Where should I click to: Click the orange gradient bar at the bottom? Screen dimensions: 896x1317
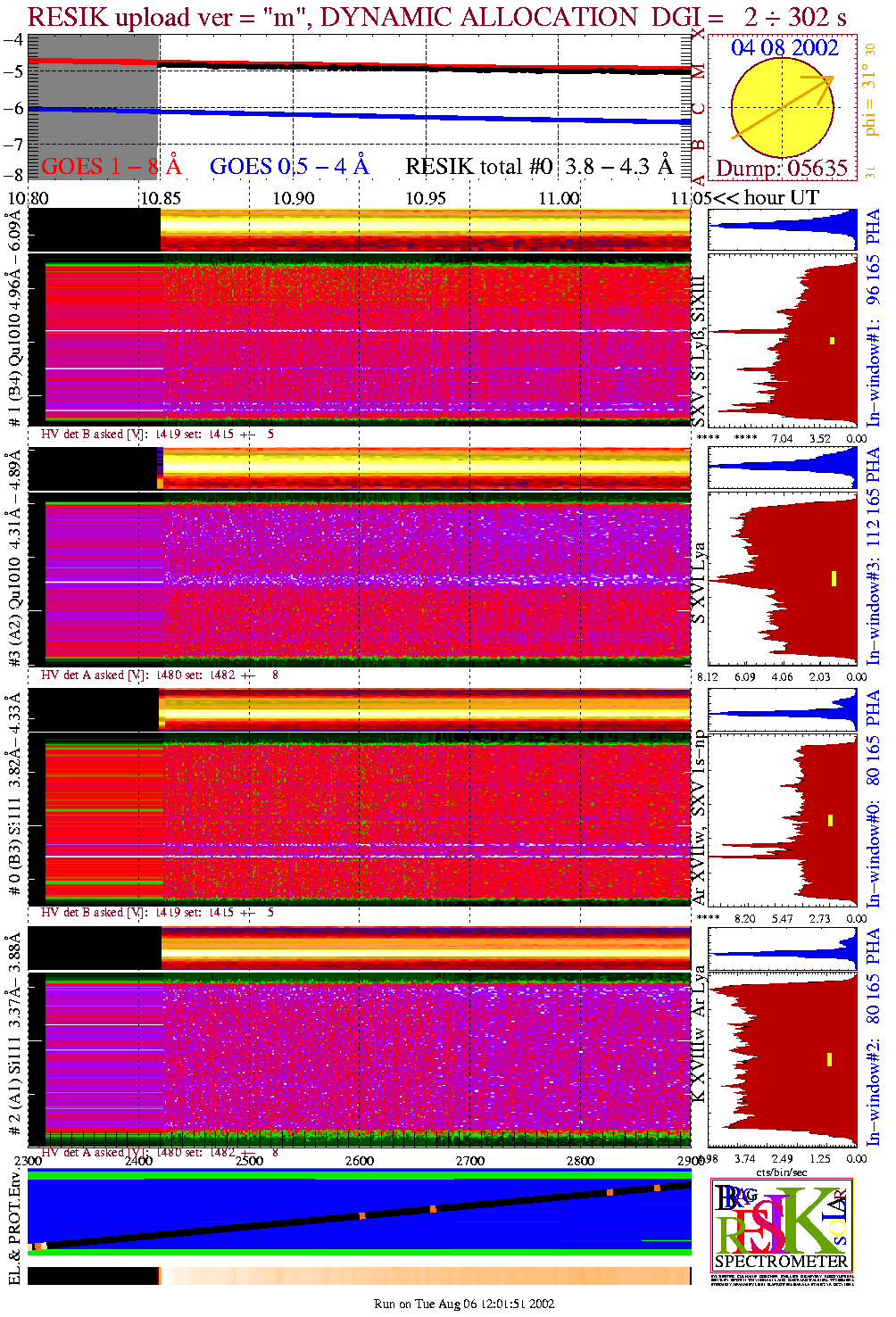(x=424, y=1276)
